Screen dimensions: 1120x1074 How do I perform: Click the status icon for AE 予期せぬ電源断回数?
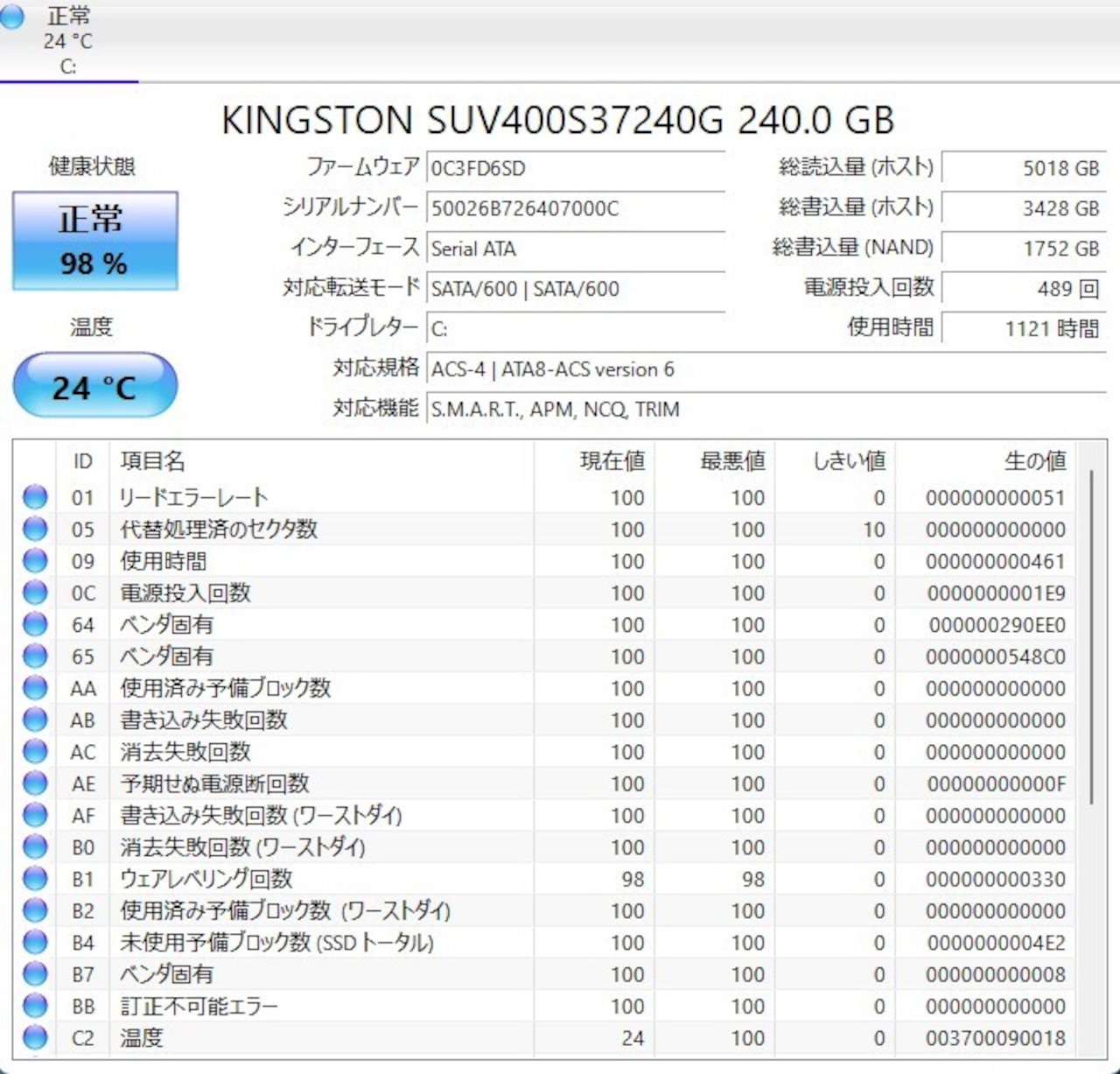tap(35, 783)
